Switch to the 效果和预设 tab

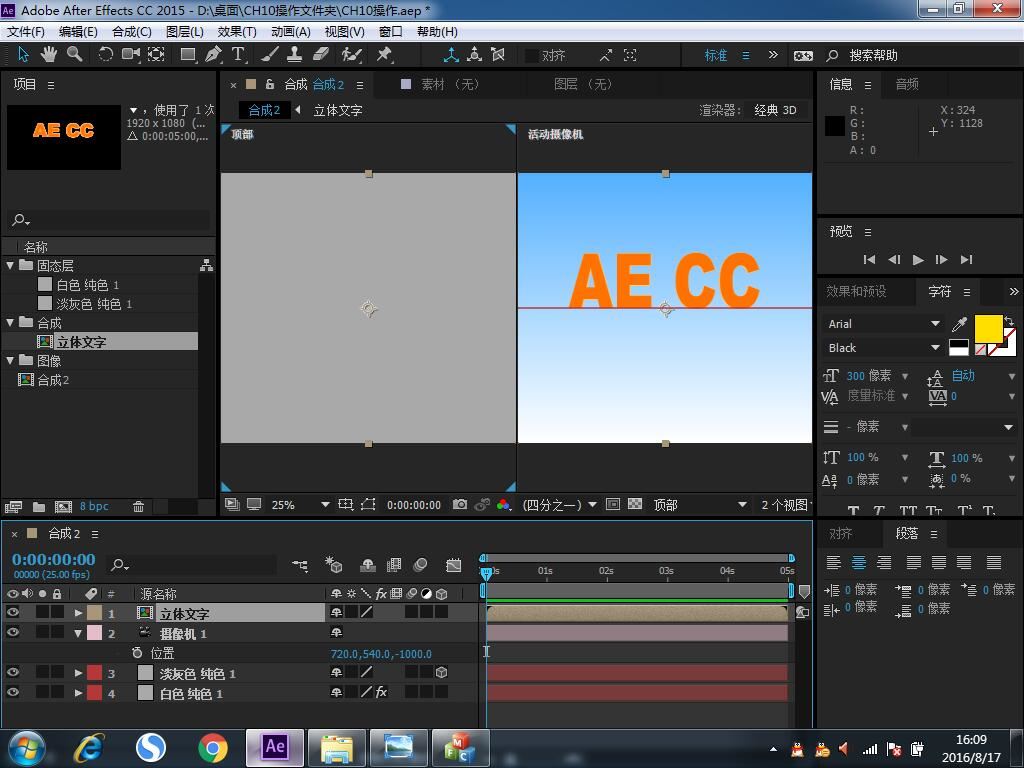(x=856, y=291)
